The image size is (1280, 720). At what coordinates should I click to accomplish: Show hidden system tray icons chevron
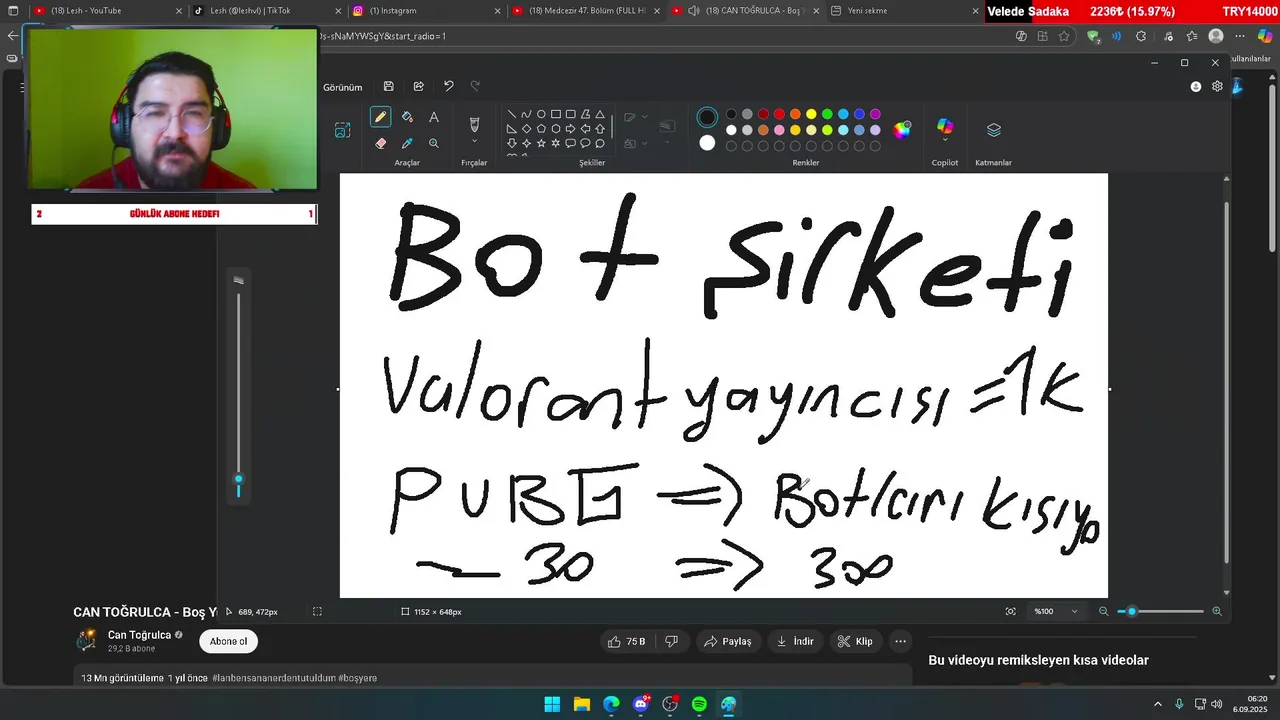point(1158,704)
